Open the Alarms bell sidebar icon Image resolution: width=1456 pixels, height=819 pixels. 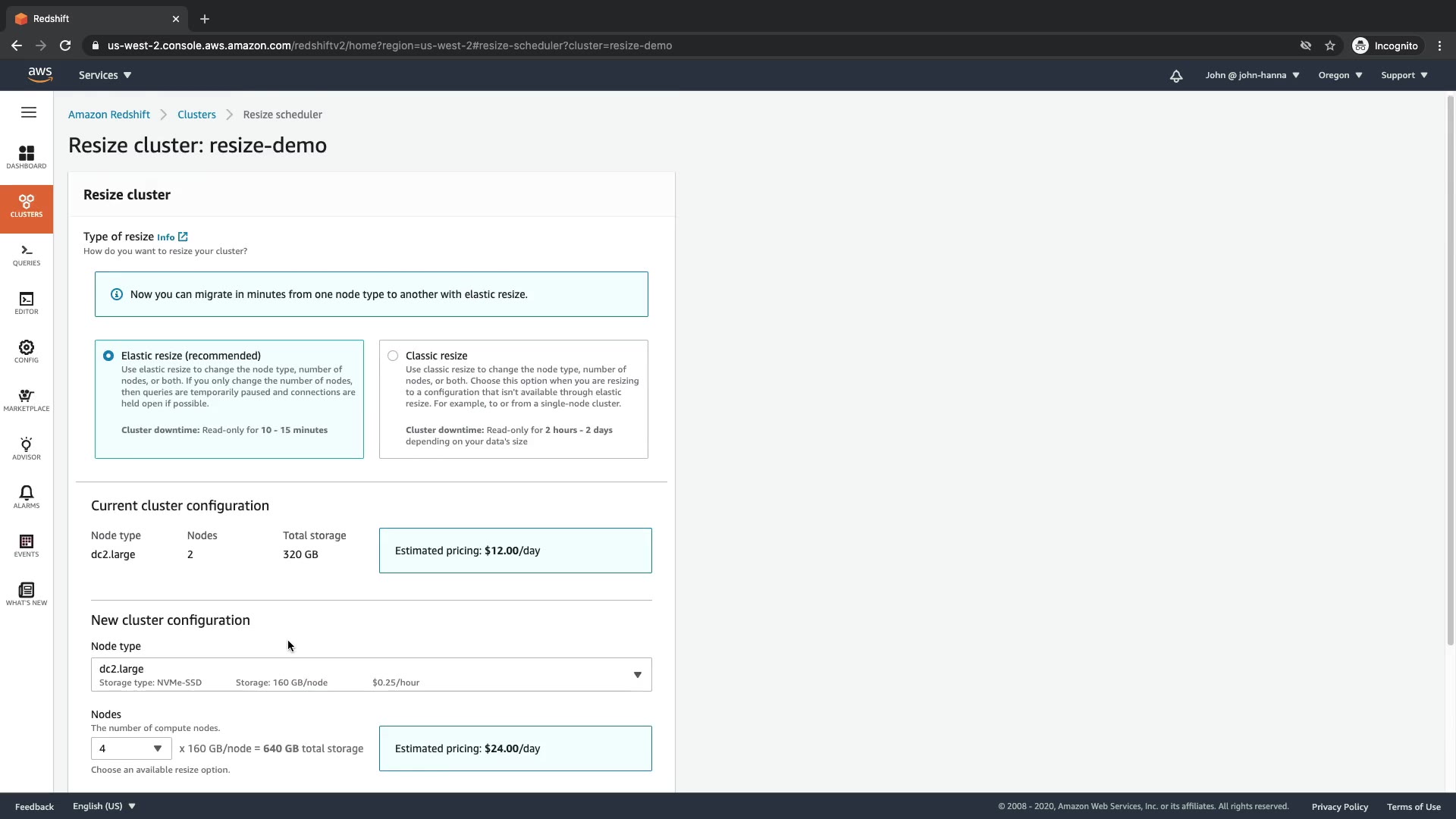pyautogui.click(x=27, y=497)
